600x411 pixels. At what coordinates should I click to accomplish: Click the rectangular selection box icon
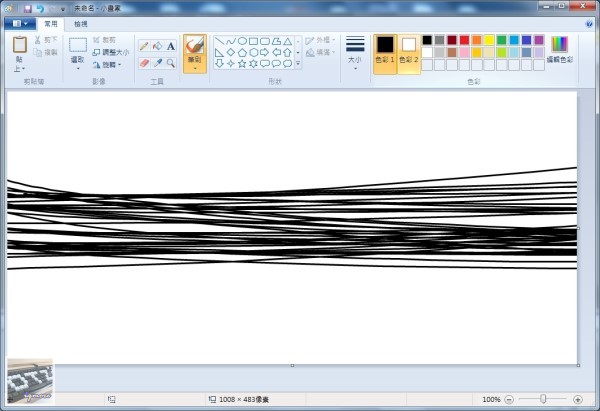point(78,45)
